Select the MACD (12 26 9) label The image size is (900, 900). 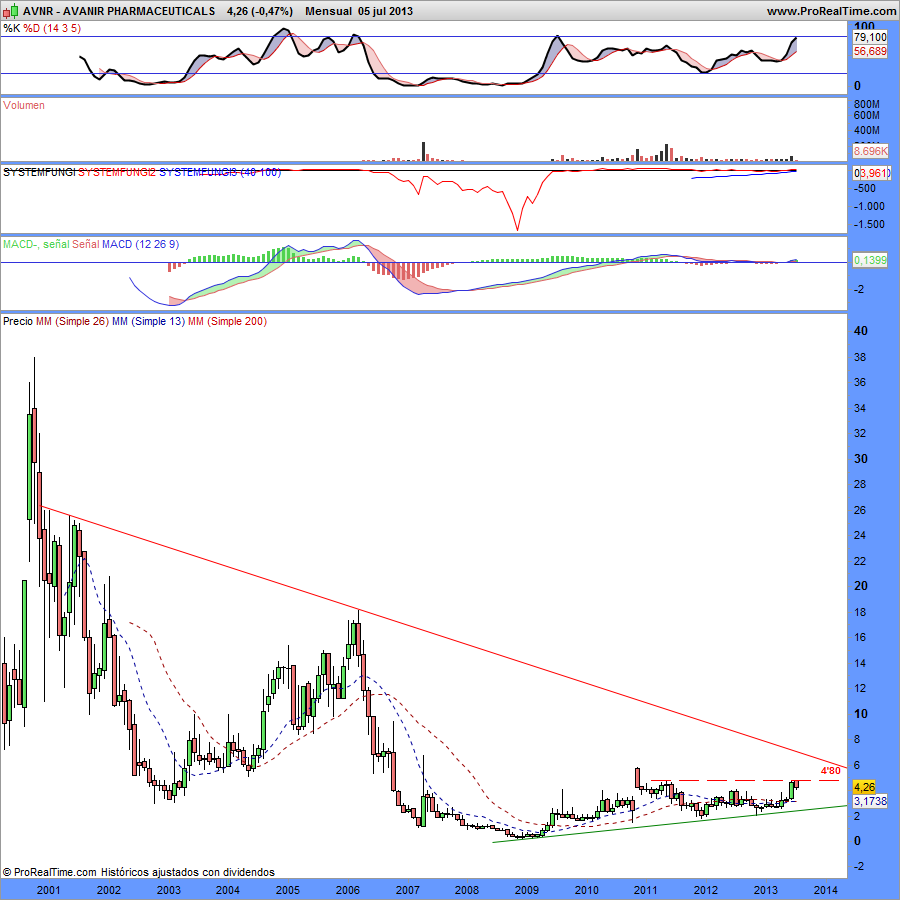pos(140,244)
